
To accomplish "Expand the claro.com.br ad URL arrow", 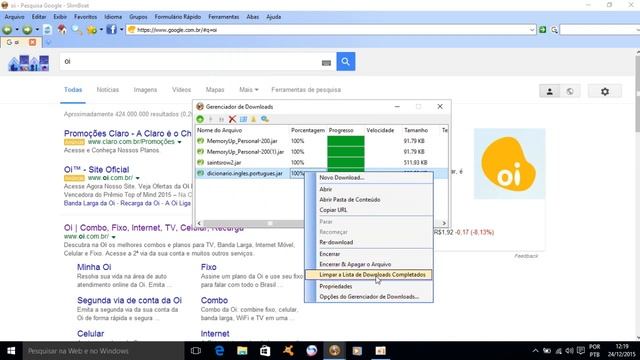I will point(179,142).
